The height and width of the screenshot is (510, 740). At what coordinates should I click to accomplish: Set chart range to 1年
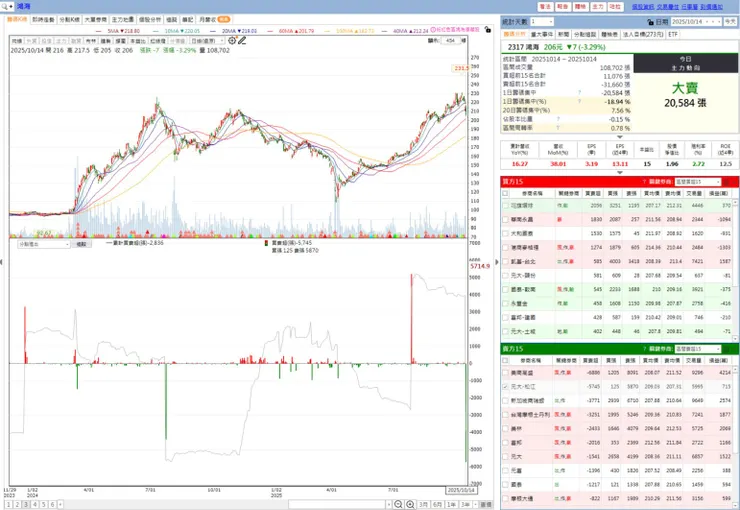pos(451,504)
